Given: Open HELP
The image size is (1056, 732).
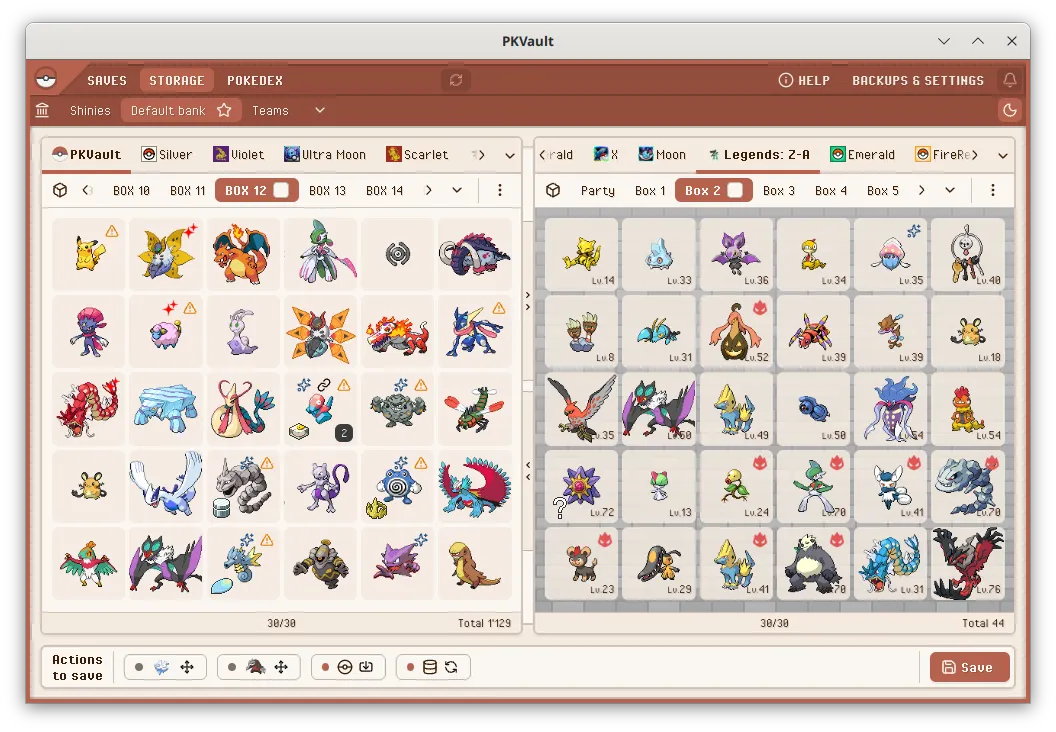Looking at the screenshot, I should coord(804,80).
